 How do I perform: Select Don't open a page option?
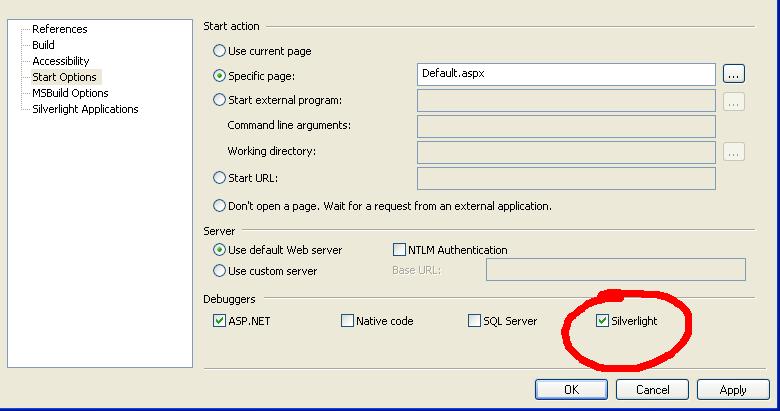tap(219, 206)
